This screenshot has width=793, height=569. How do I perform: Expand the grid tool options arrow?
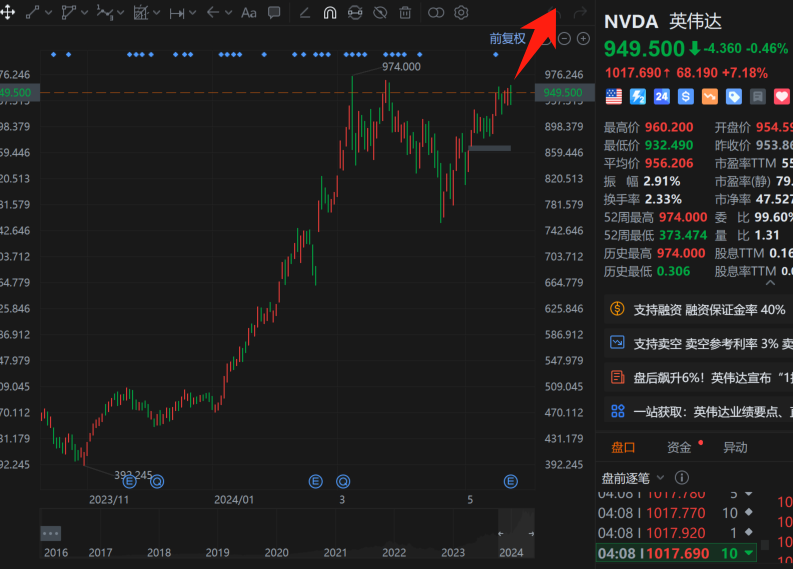coord(156,13)
